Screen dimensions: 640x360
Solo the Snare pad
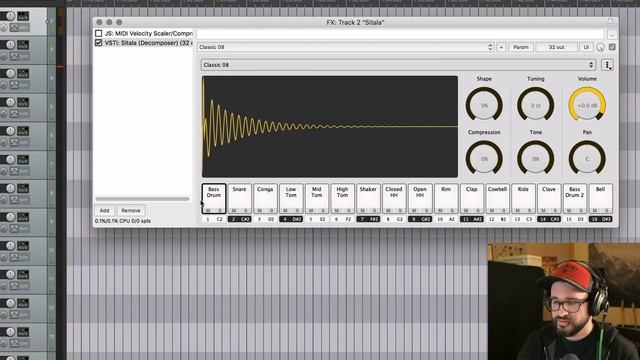coord(245,210)
